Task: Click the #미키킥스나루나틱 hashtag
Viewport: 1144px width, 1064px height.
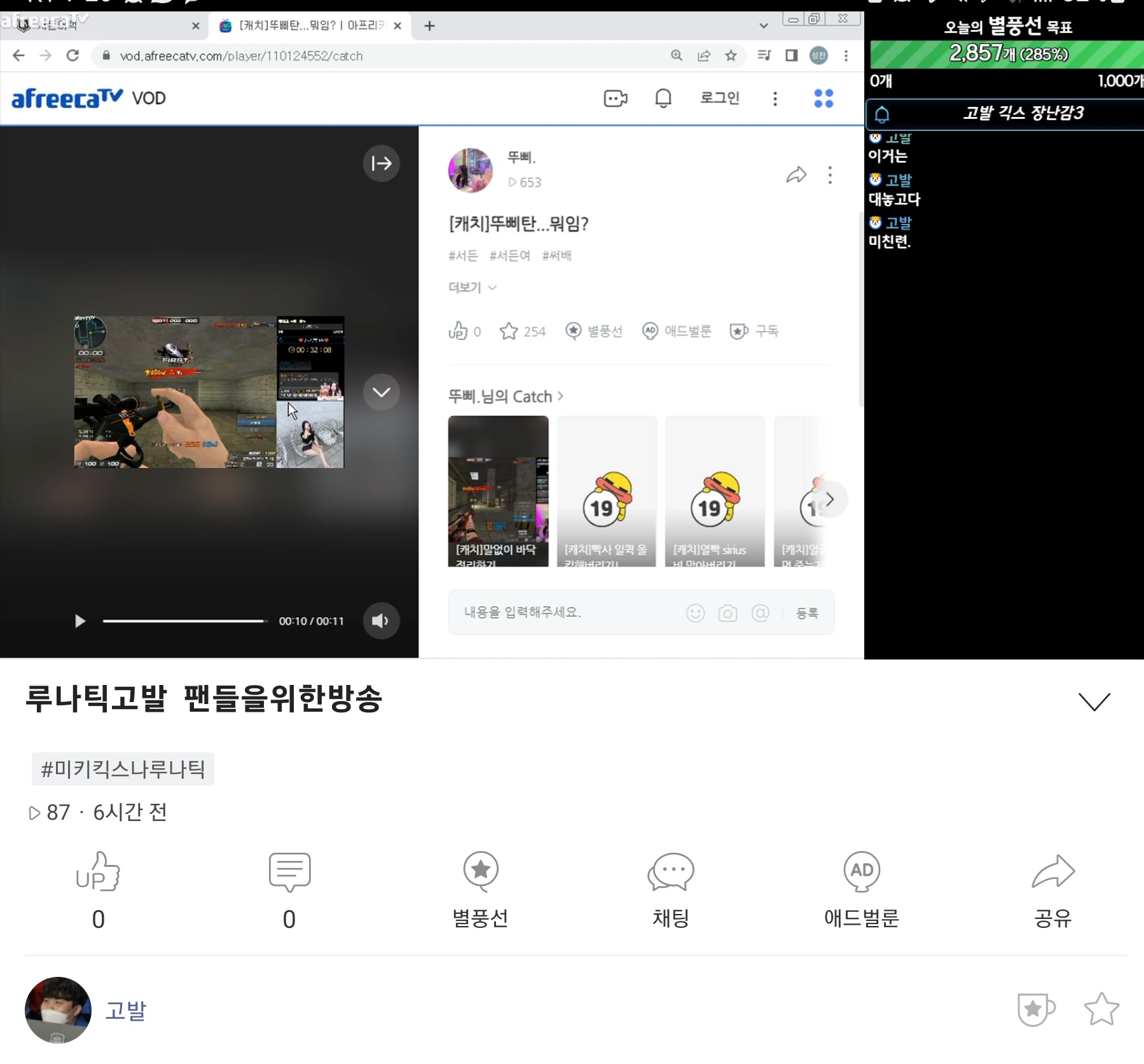Action: coord(123,769)
